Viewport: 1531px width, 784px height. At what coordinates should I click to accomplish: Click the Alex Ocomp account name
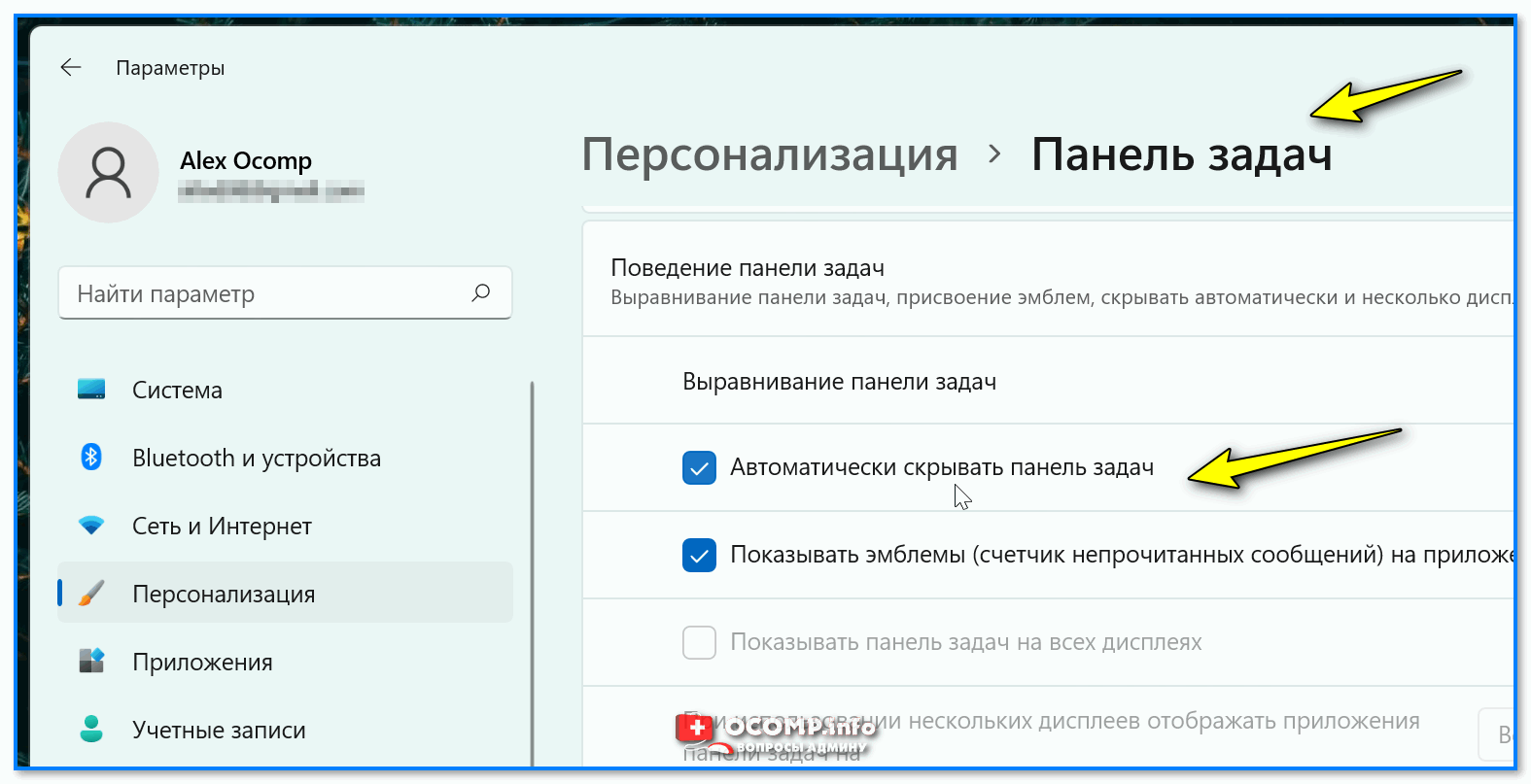point(246,160)
